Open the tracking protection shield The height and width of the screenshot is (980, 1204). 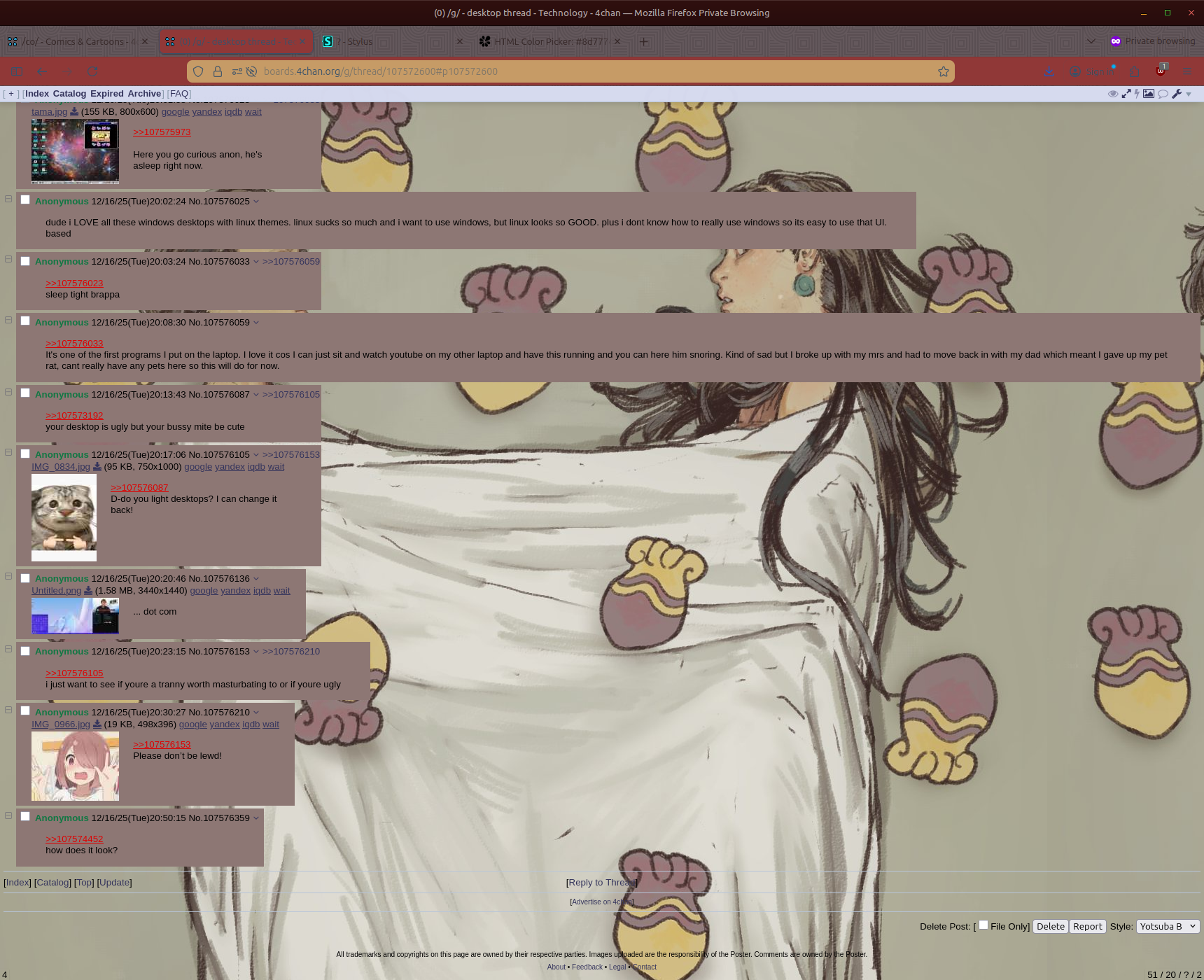pyautogui.click(x=198, y=71)
